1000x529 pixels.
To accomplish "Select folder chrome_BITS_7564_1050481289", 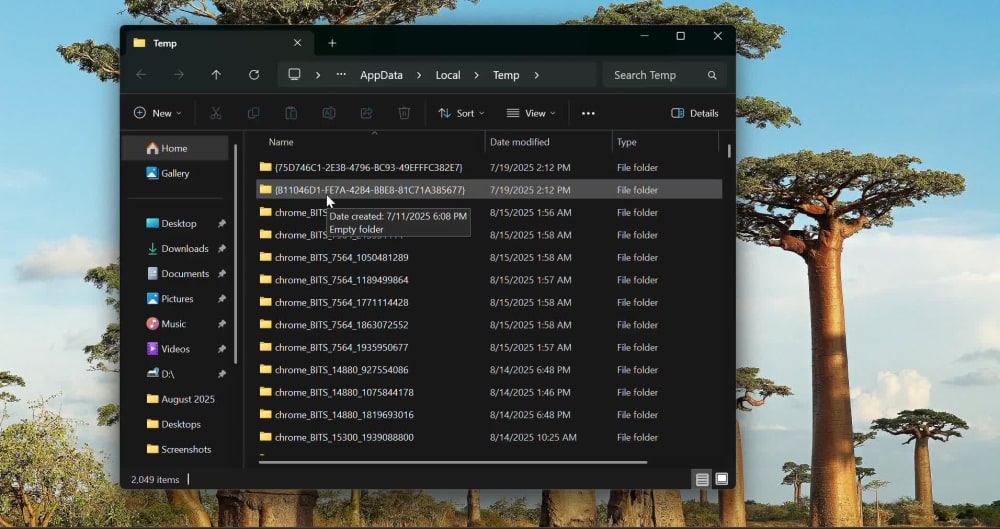I will pyautogui.click(x=489, y=257).
